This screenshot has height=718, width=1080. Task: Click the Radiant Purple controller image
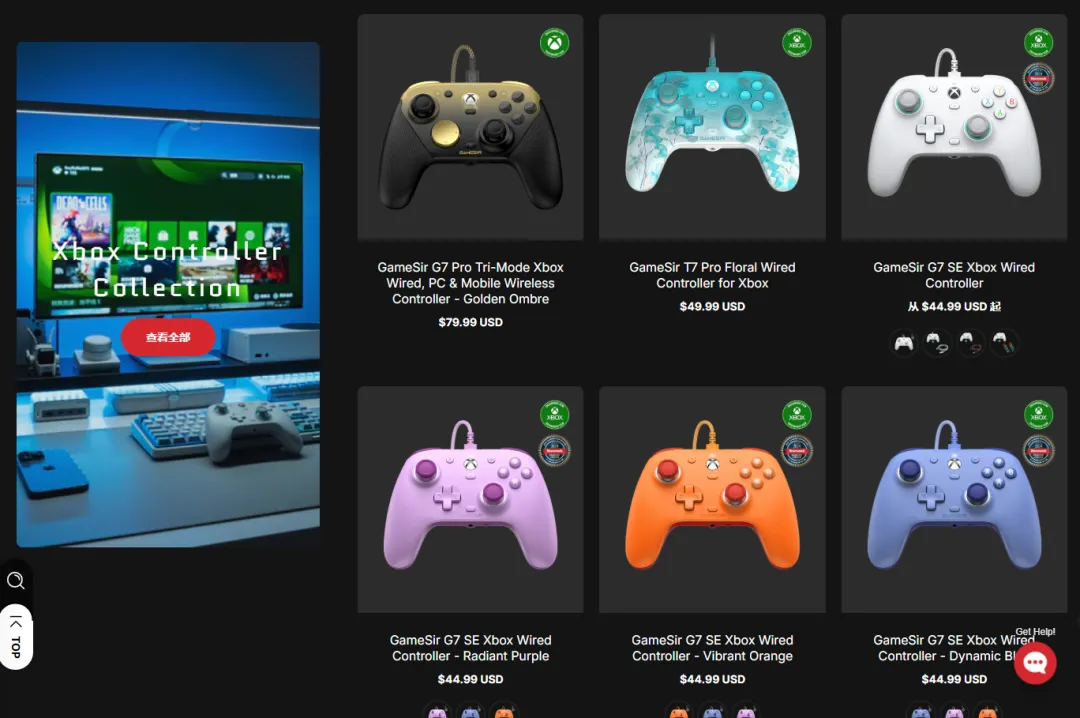coord(470,499)
